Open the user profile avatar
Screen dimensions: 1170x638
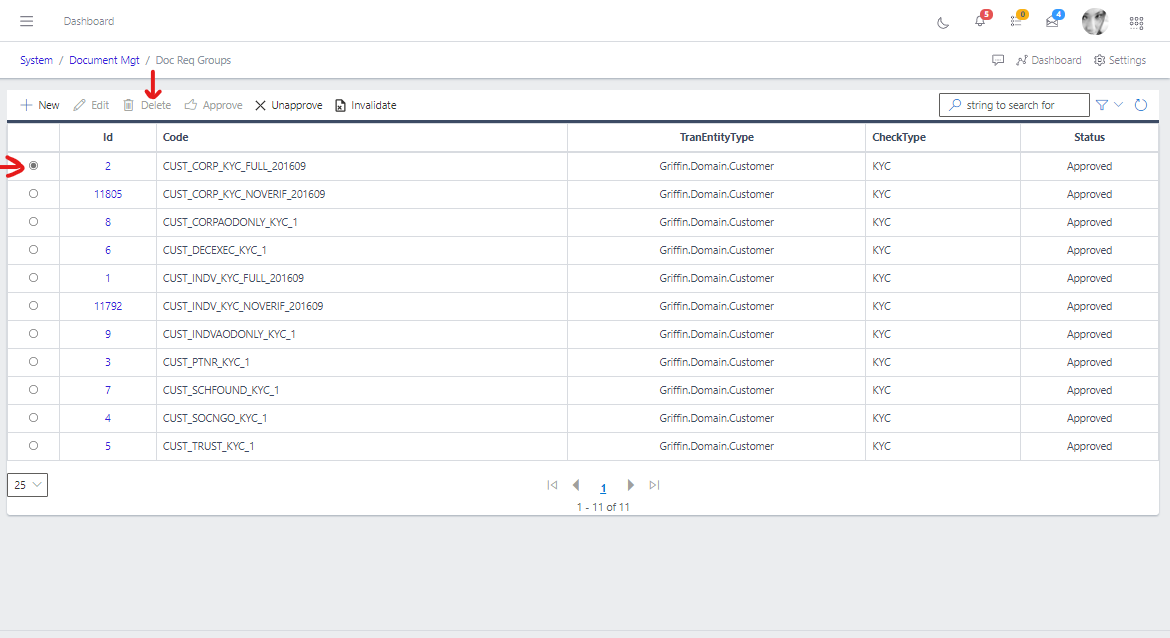(1095, 22)
